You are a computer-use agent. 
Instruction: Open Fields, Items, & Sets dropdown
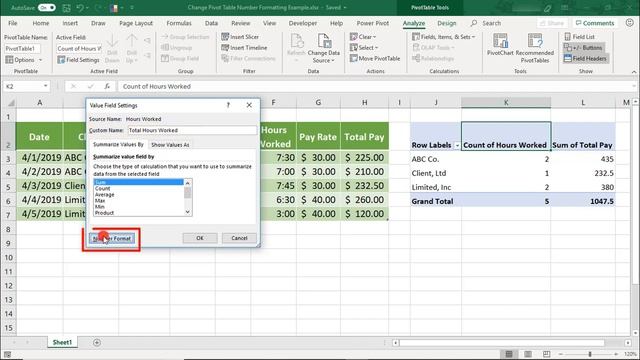[x=444, y=37]
